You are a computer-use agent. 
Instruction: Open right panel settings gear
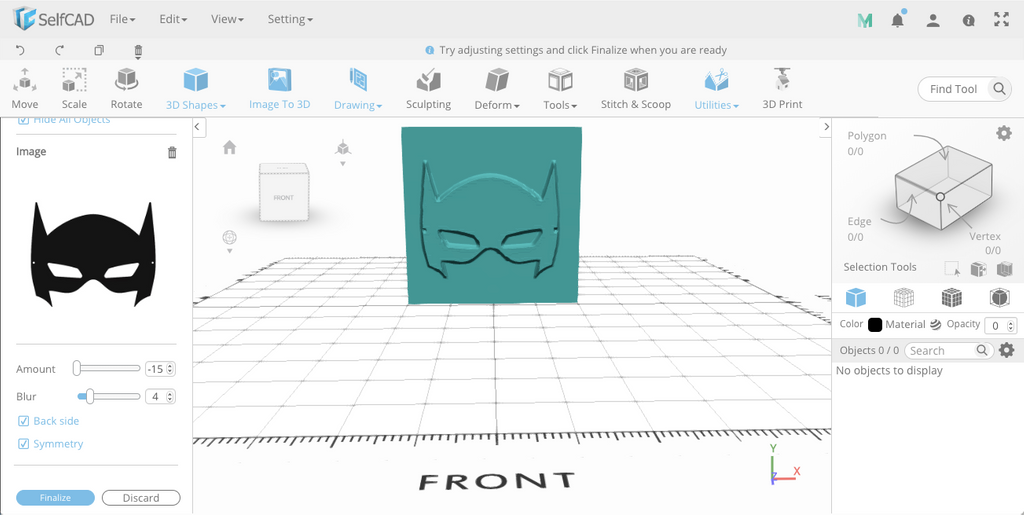[1004, 134]
